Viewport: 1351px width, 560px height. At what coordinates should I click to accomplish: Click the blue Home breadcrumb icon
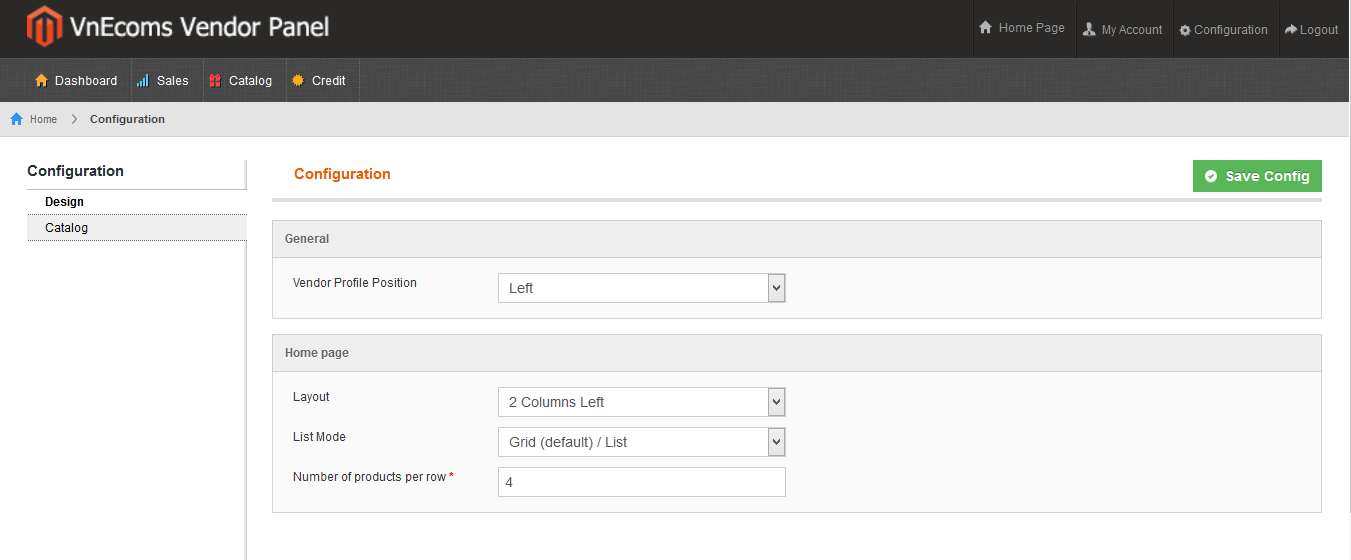tap(17, 119)
